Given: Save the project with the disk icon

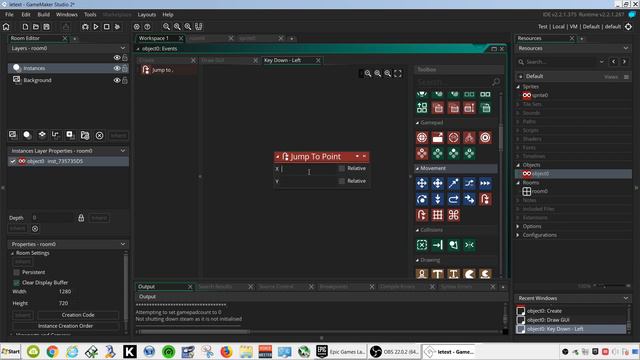Looking at the screenshot, I should click(x=47, y=27).
